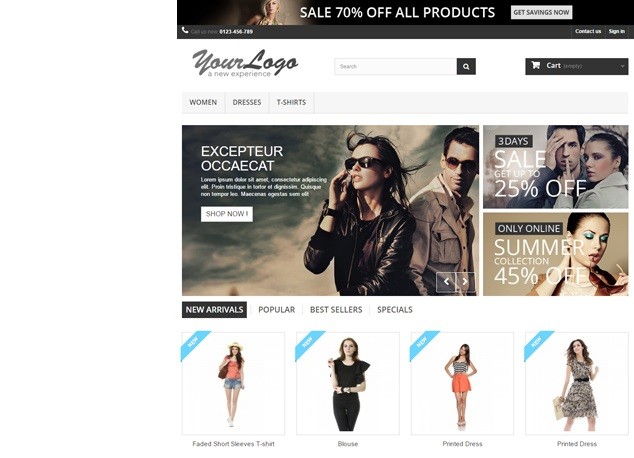
Task: Advance slider with right arrow
Action: 465,281
